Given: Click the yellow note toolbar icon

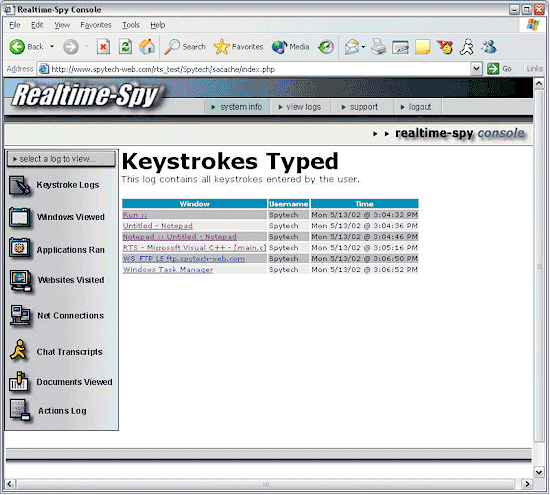Looking at the screenshot, I should point(422,47).
